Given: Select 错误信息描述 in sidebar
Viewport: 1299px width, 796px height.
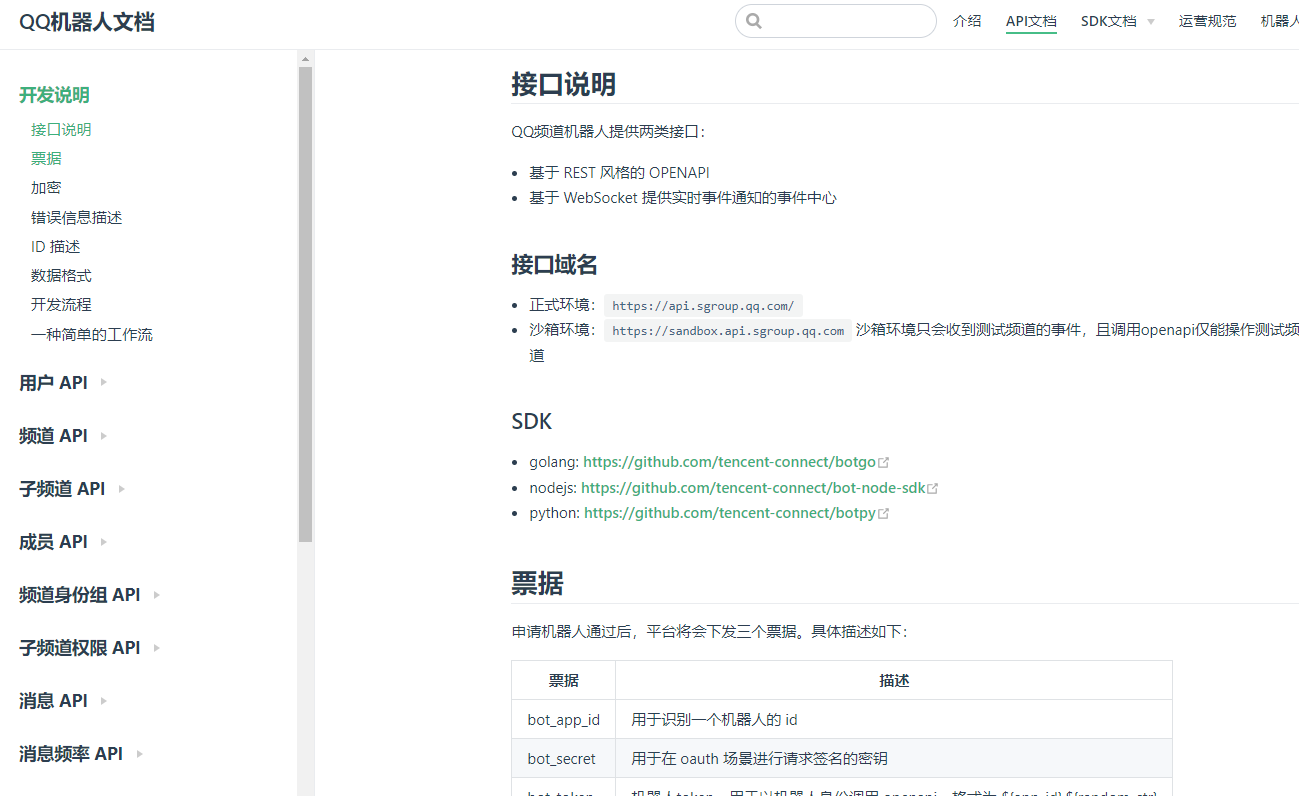Looking at the screenshot, I should [x=76, y=217].
